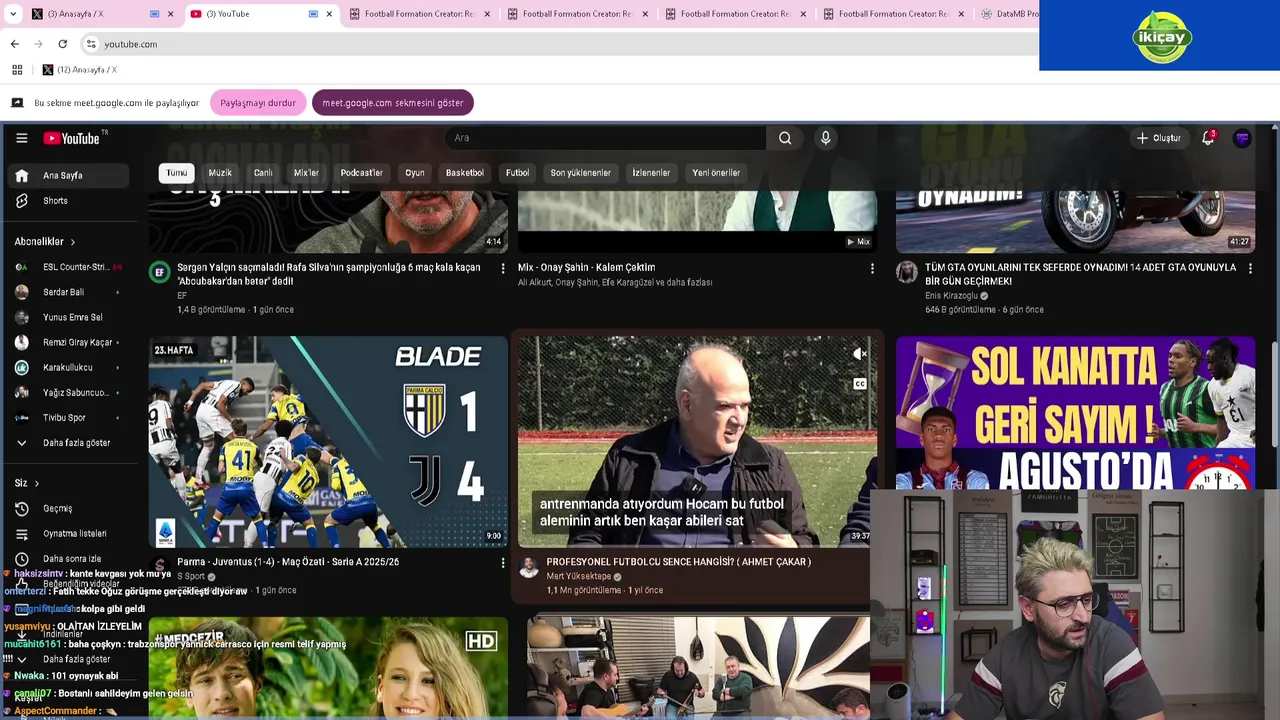Go back in browser history
The height and width of the screenshot is (720, 1280).
[14, 44]
